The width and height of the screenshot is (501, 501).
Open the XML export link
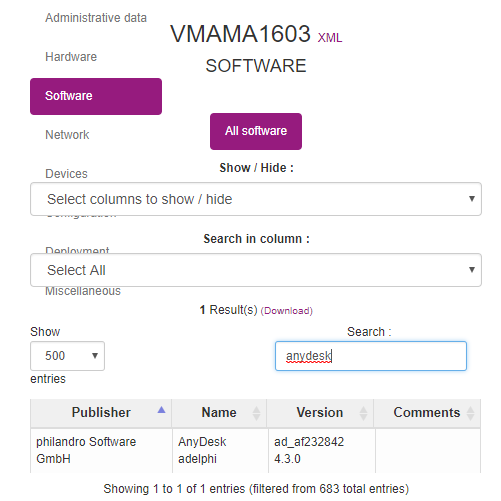[x=330, y=38]
